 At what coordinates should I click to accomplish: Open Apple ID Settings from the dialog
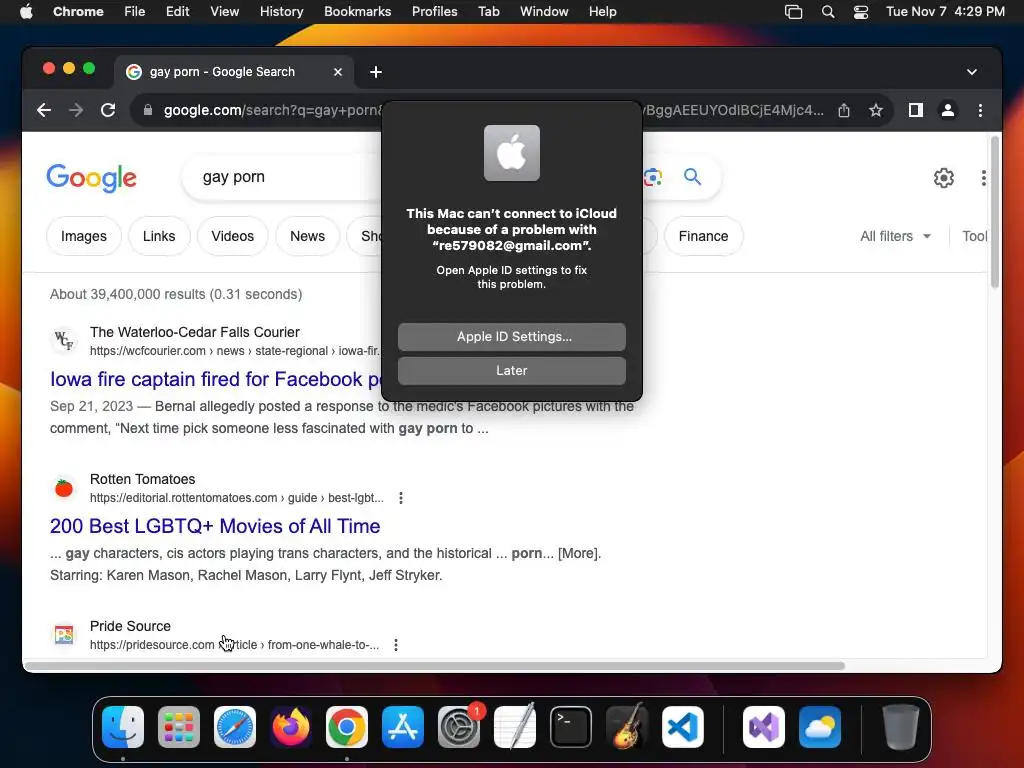pos(511,336)
